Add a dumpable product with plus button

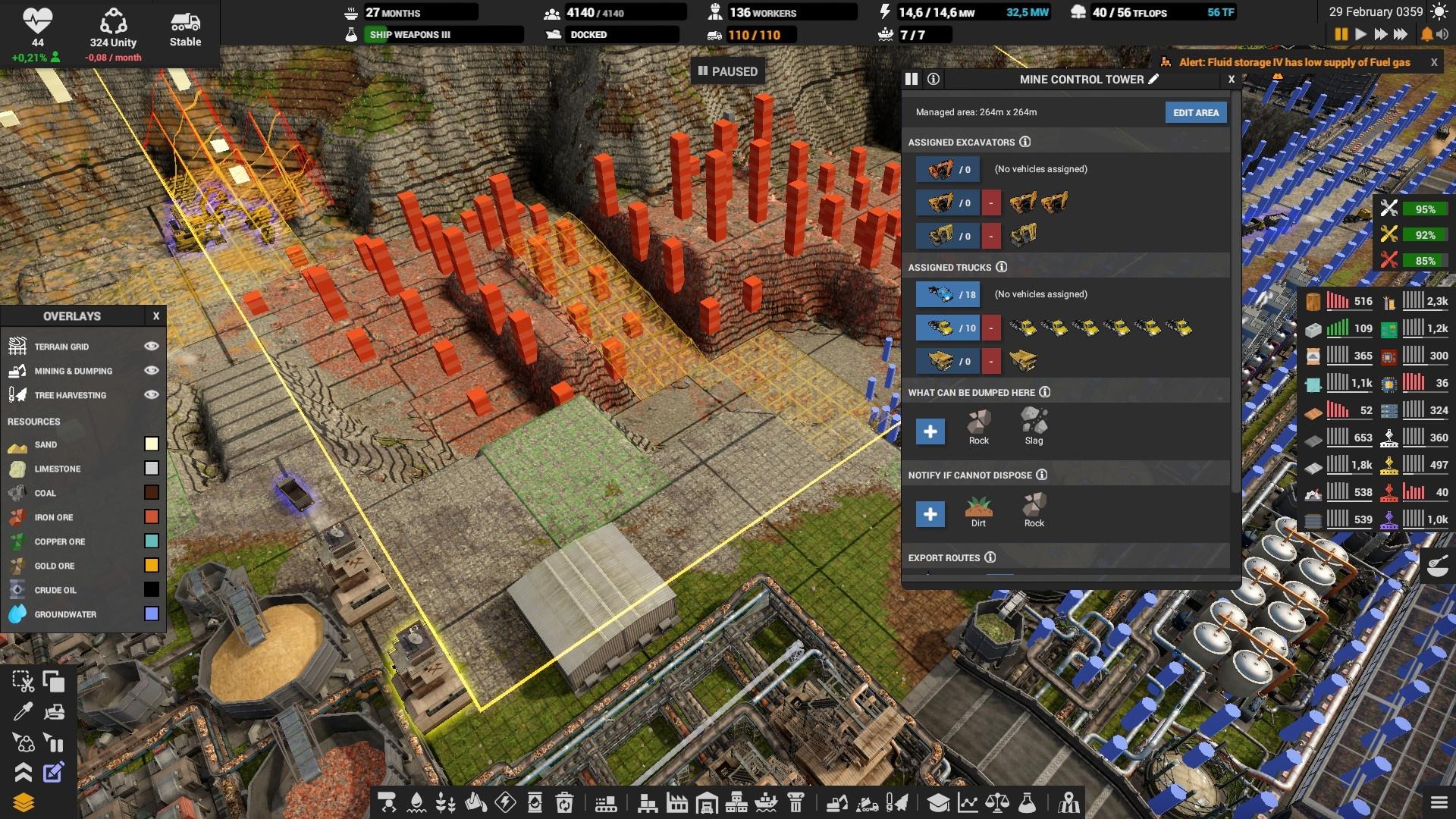click(x=930, y=431)
